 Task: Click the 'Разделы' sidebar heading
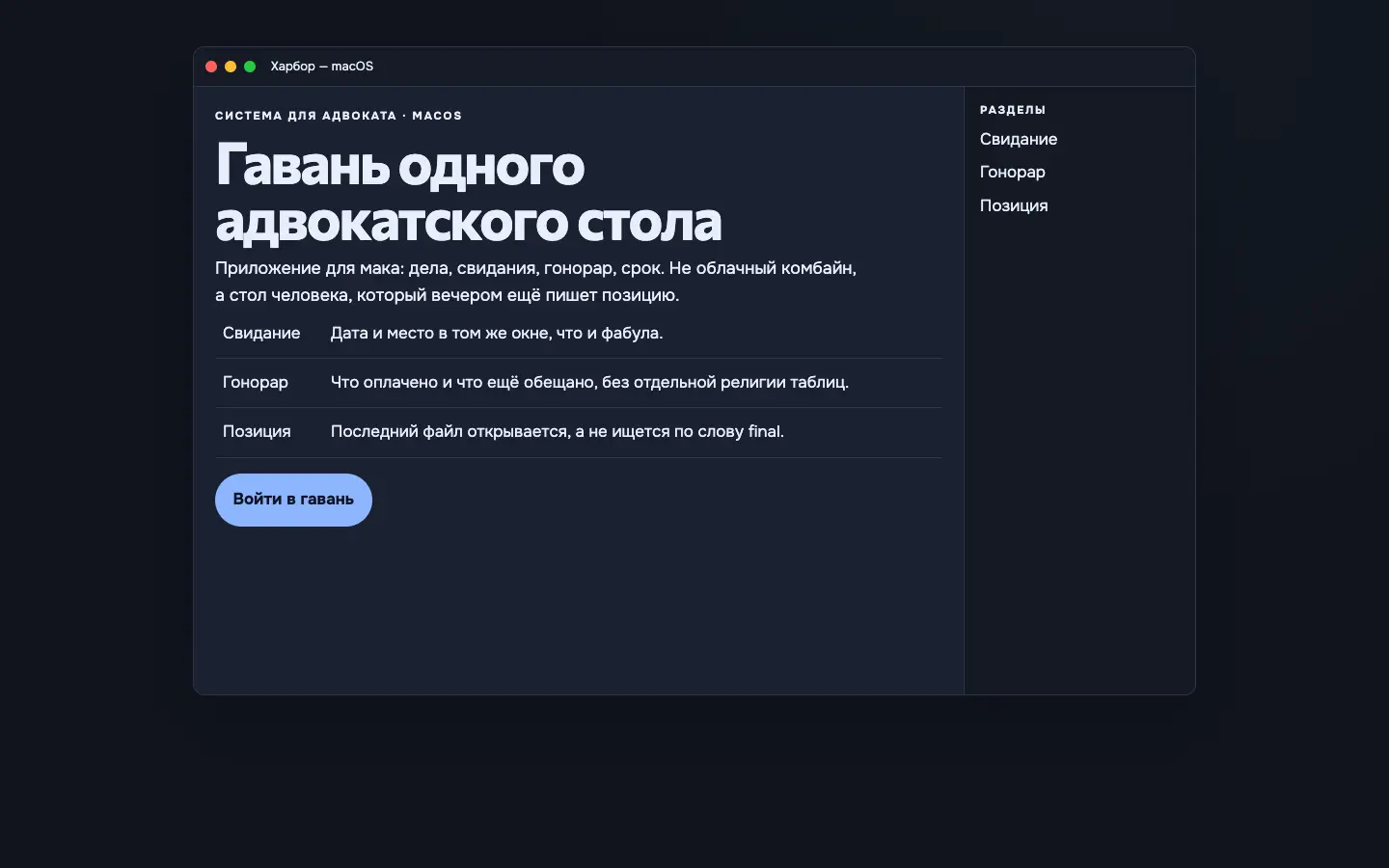point(1013,110)
